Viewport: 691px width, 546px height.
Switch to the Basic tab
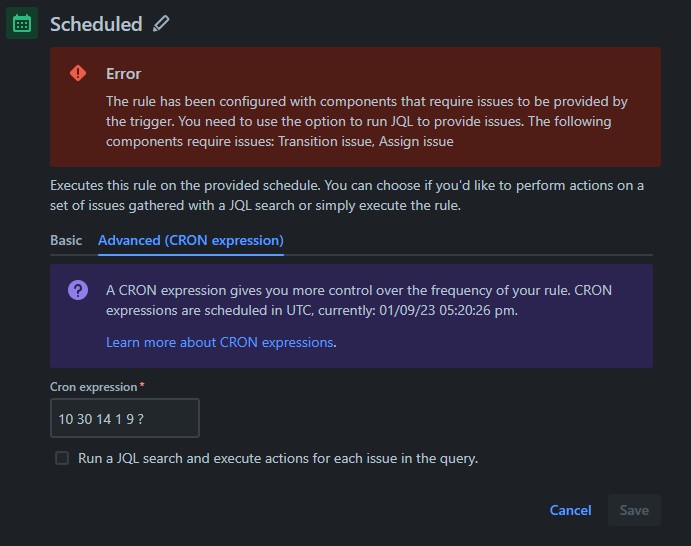[66, 240]
